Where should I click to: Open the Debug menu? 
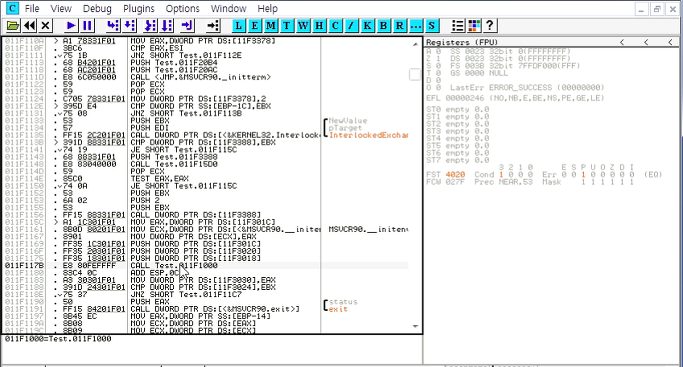(97, 9)
